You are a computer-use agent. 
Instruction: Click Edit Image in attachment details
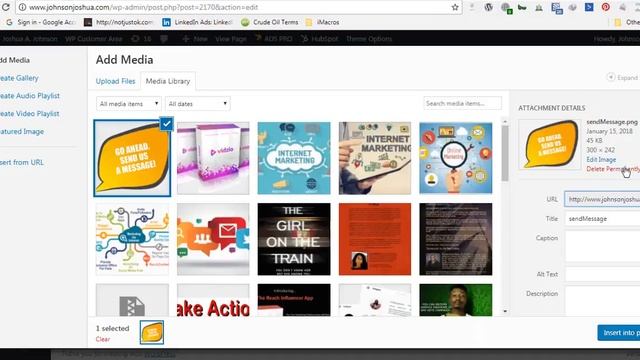[601, 160]
